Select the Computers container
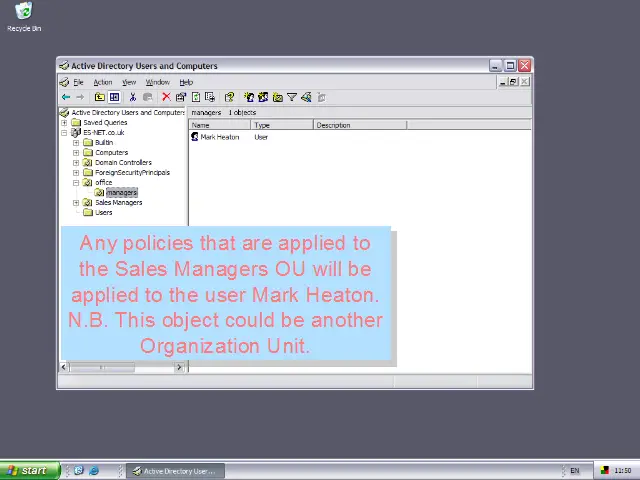640x480 pixels. [111, 153]
